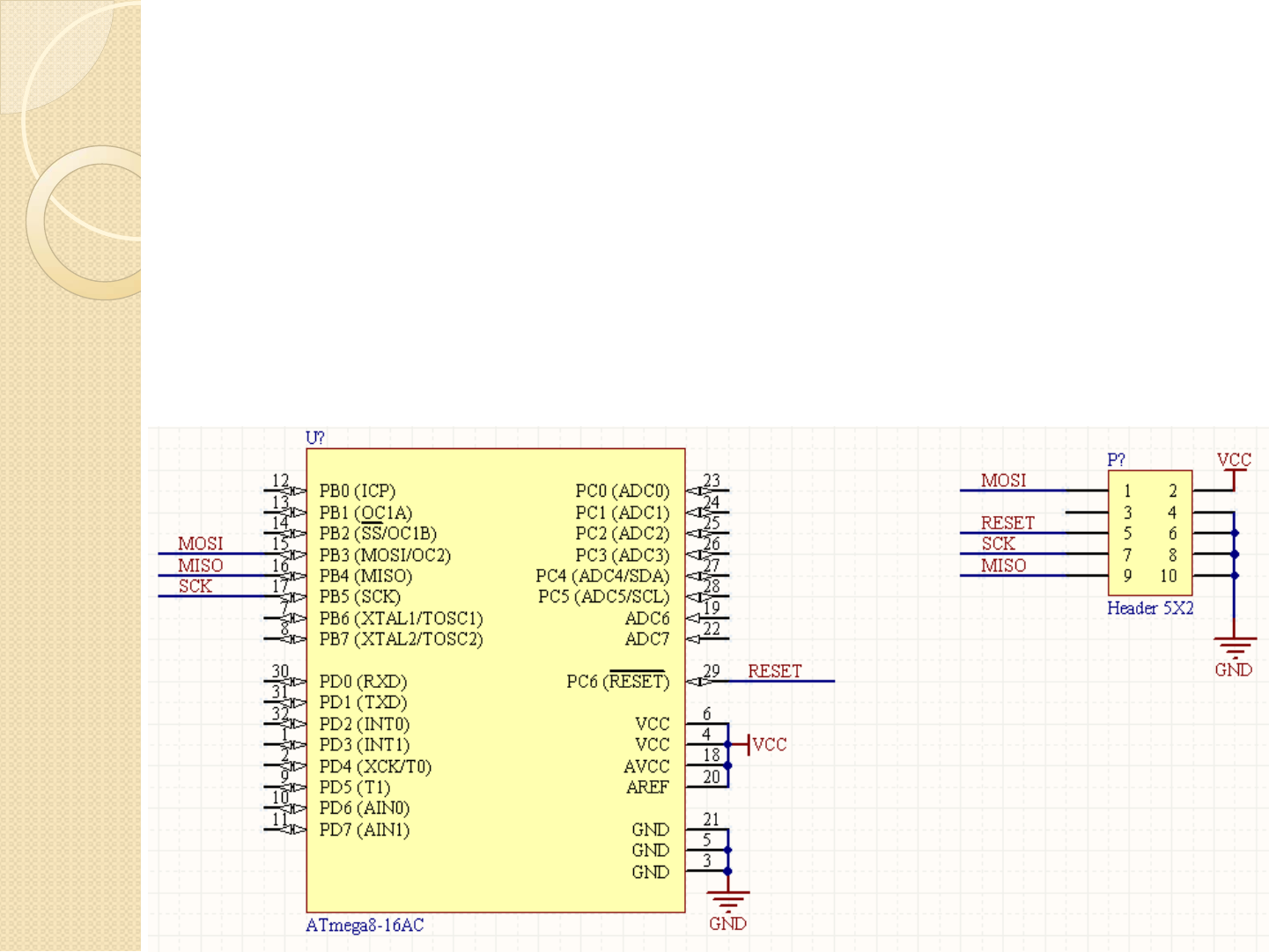Click pin number 20 next to AREF
This screenshot has width=1269, height=952.
point(712,777)
